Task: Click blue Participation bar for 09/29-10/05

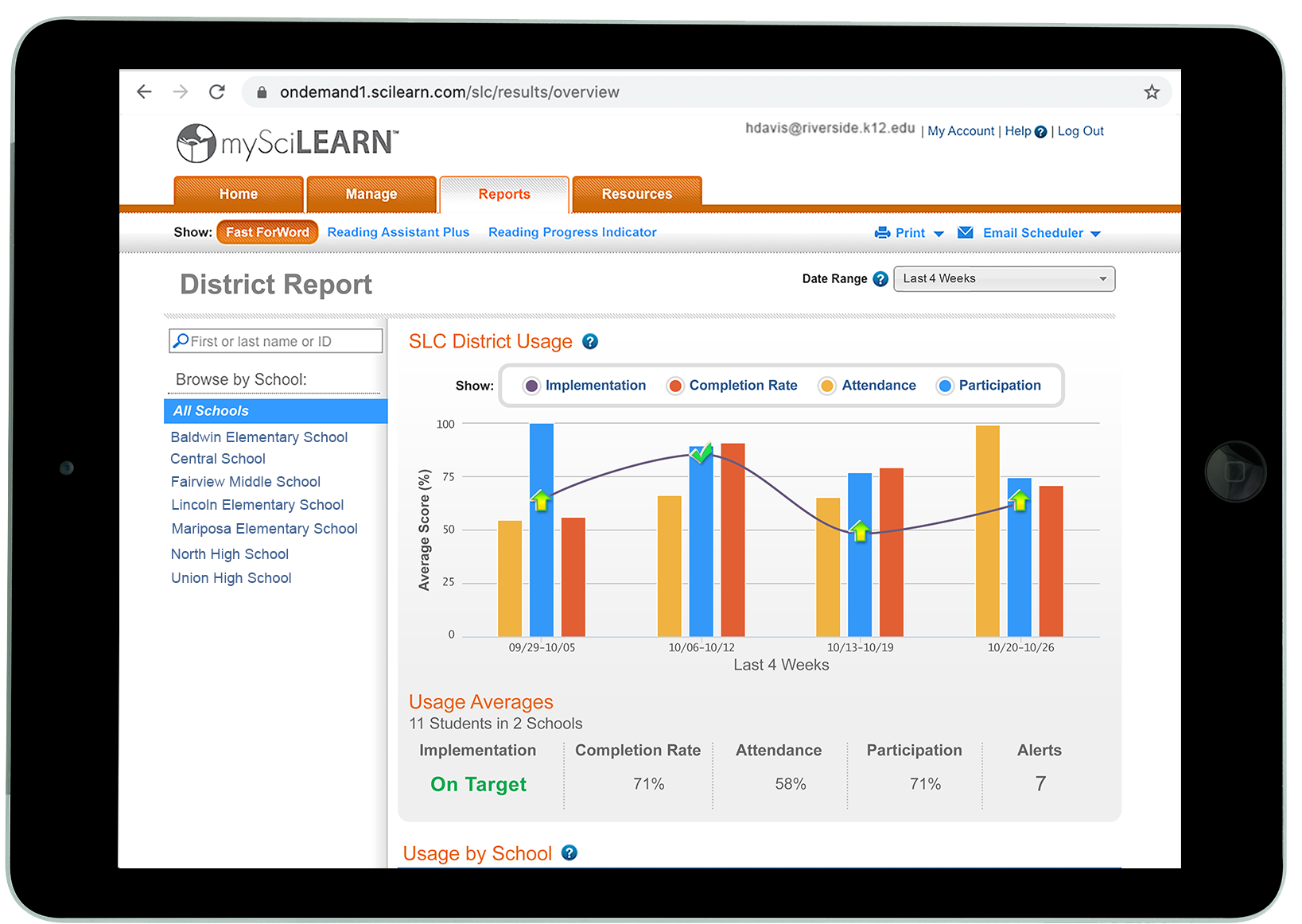Action: pyautogui.click(x=542, y=530)
